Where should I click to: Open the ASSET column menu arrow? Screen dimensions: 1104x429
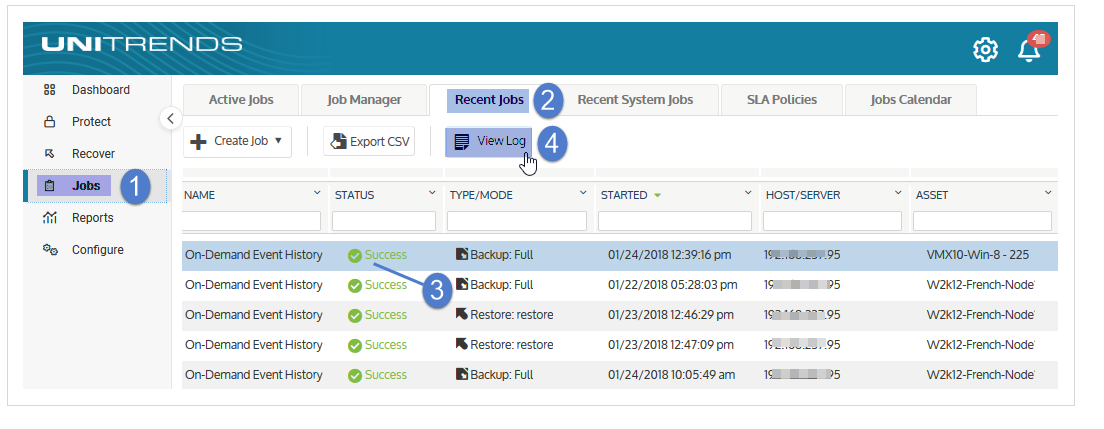click(1048, 193)
